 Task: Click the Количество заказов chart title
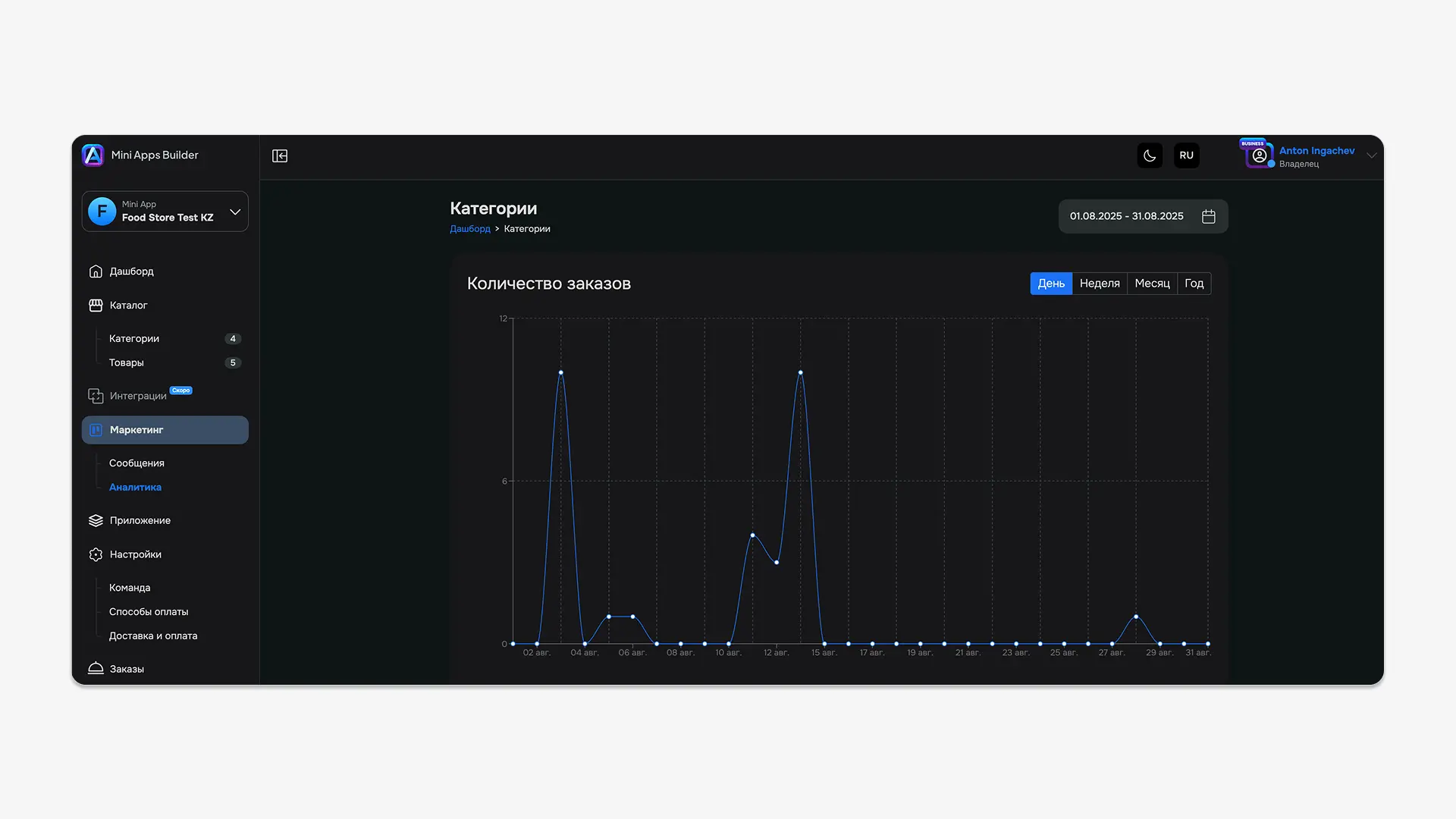point(549,284)
